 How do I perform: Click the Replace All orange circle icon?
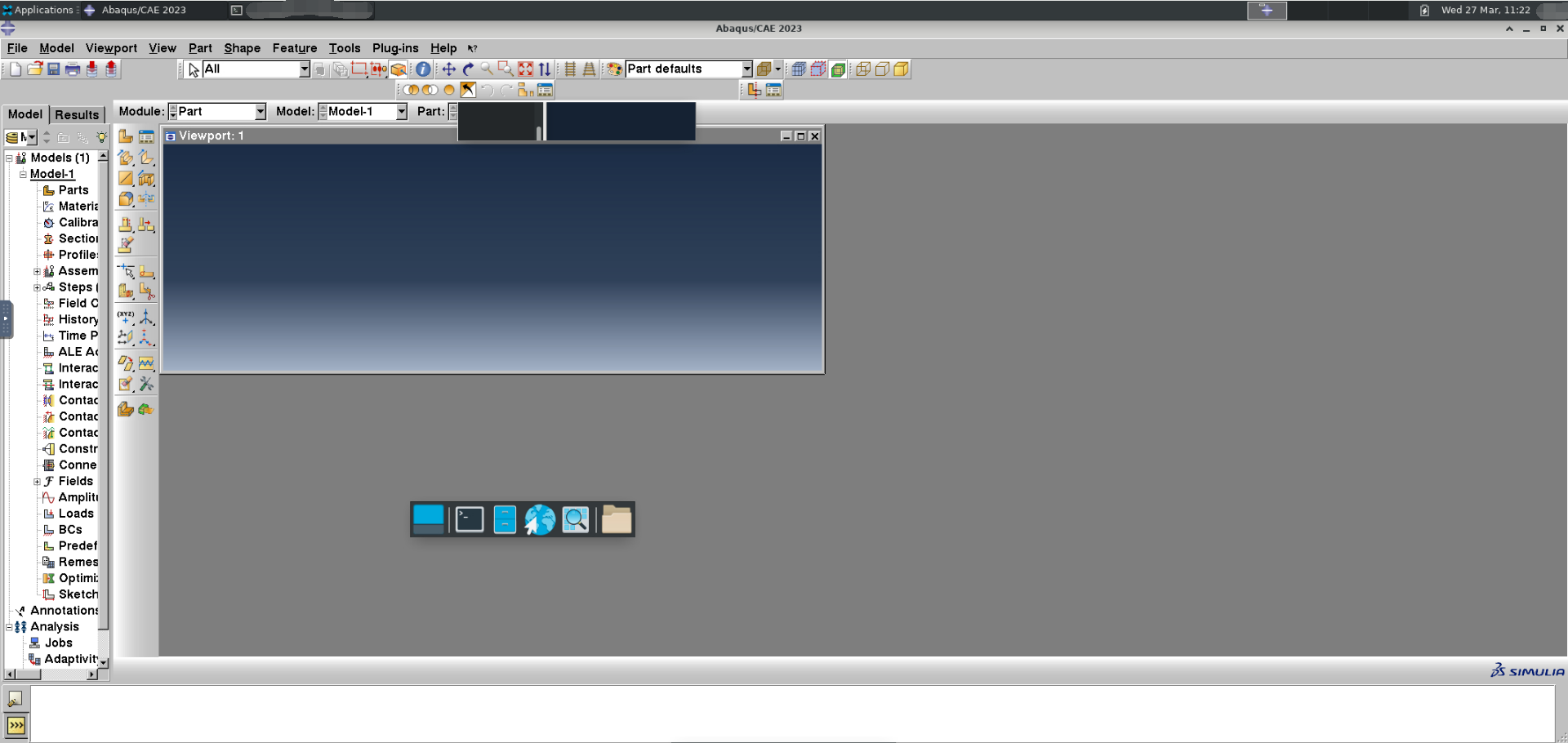pyautogui.click(x=448, y=90)
